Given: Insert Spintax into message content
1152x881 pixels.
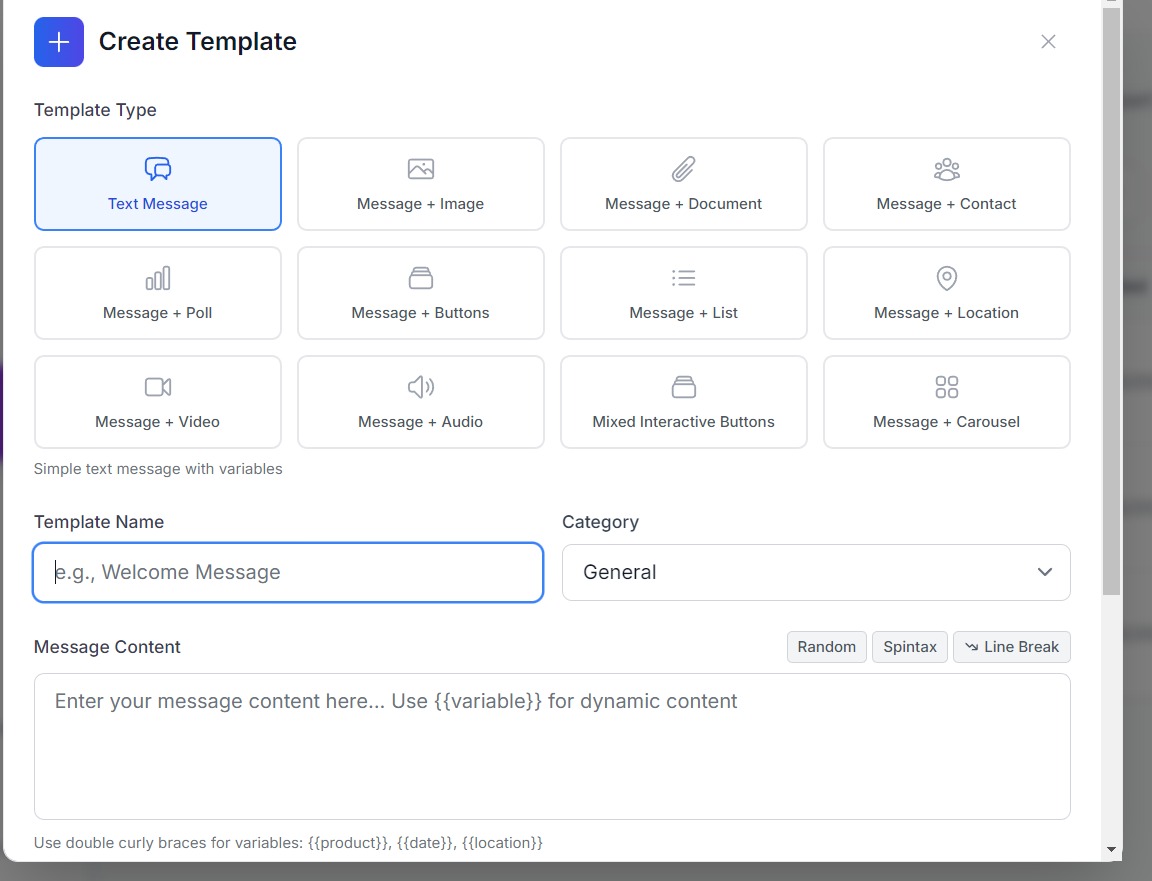Looking at the screenshot, I should [x=910, y=647].
